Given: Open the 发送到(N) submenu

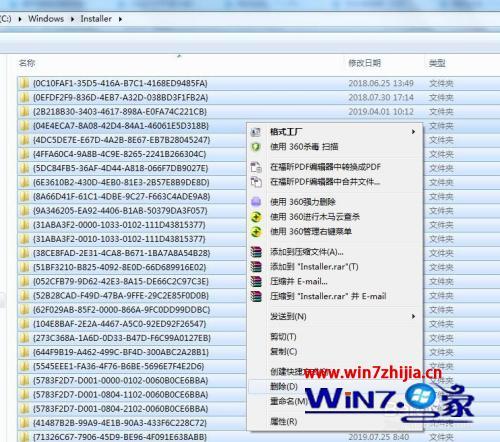Looking at the screenshot, I should 335,317.
